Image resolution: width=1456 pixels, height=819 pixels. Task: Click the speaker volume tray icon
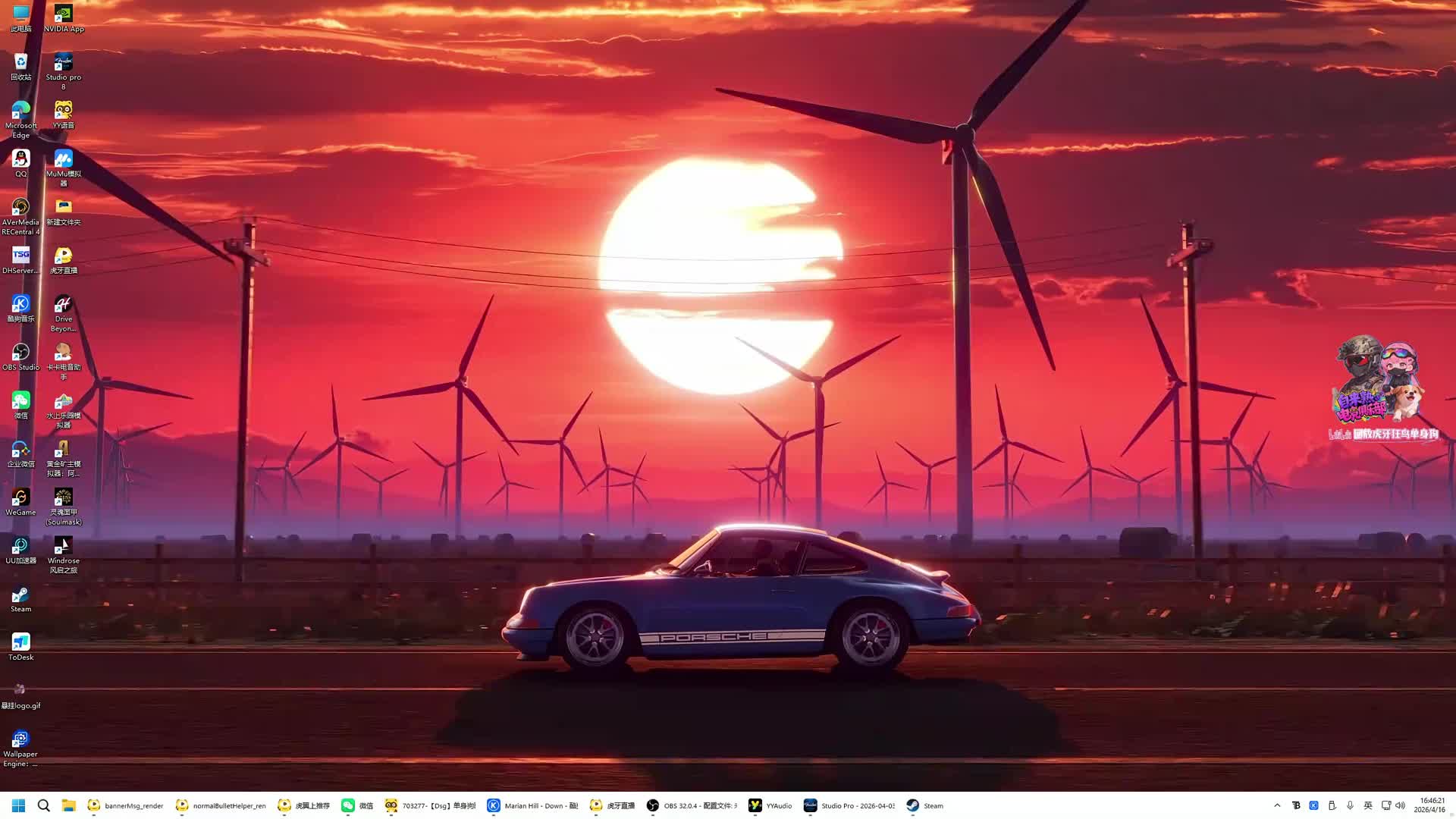coord(1400,805)
